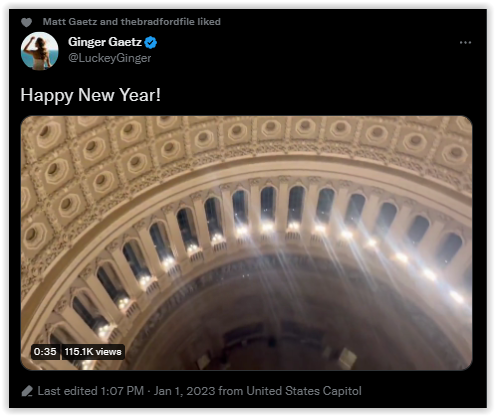
Task: Open the United States Capitol location link
Action: click(304, 391)
